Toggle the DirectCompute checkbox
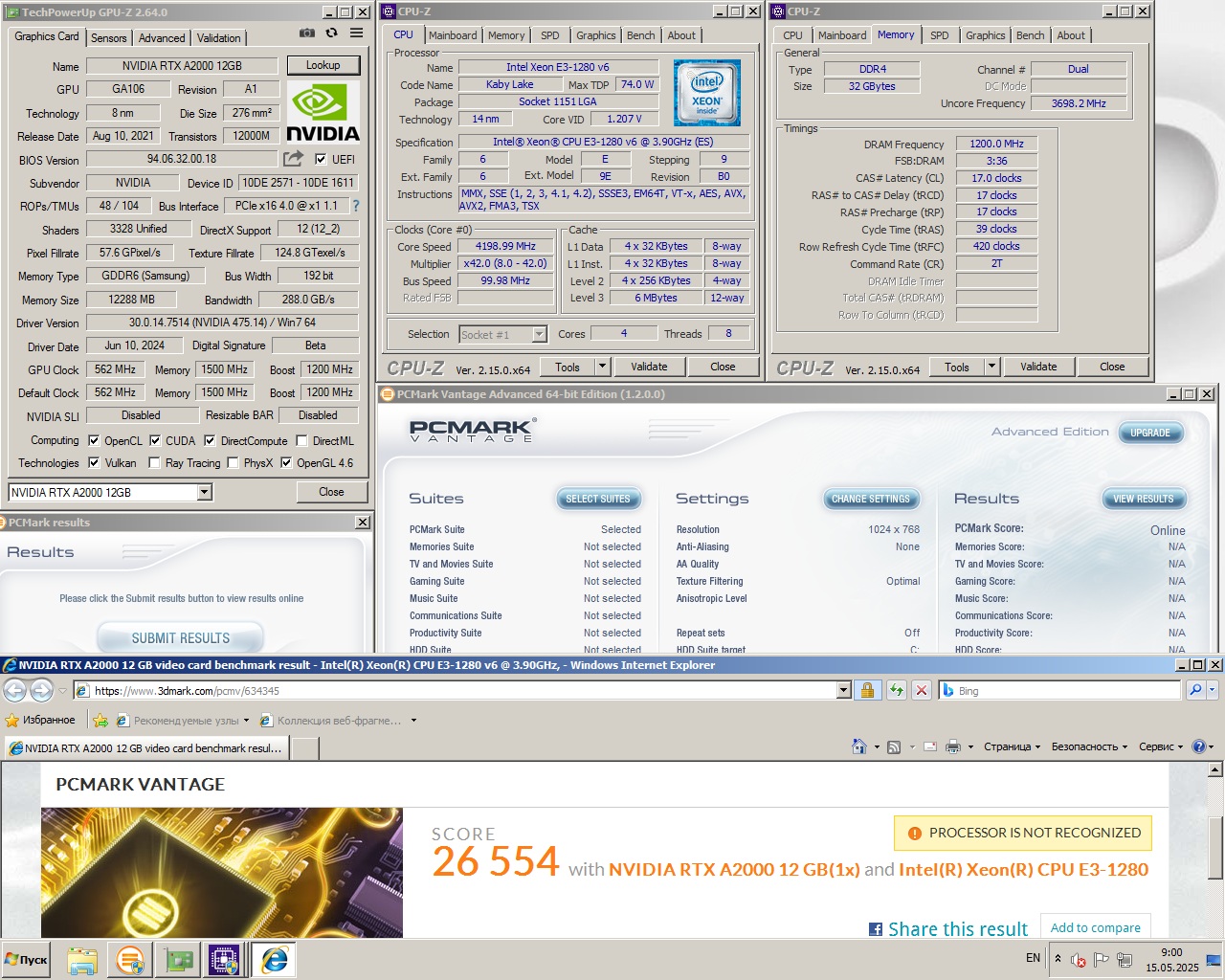The image size is (1225, 980). tap(210, 441)
